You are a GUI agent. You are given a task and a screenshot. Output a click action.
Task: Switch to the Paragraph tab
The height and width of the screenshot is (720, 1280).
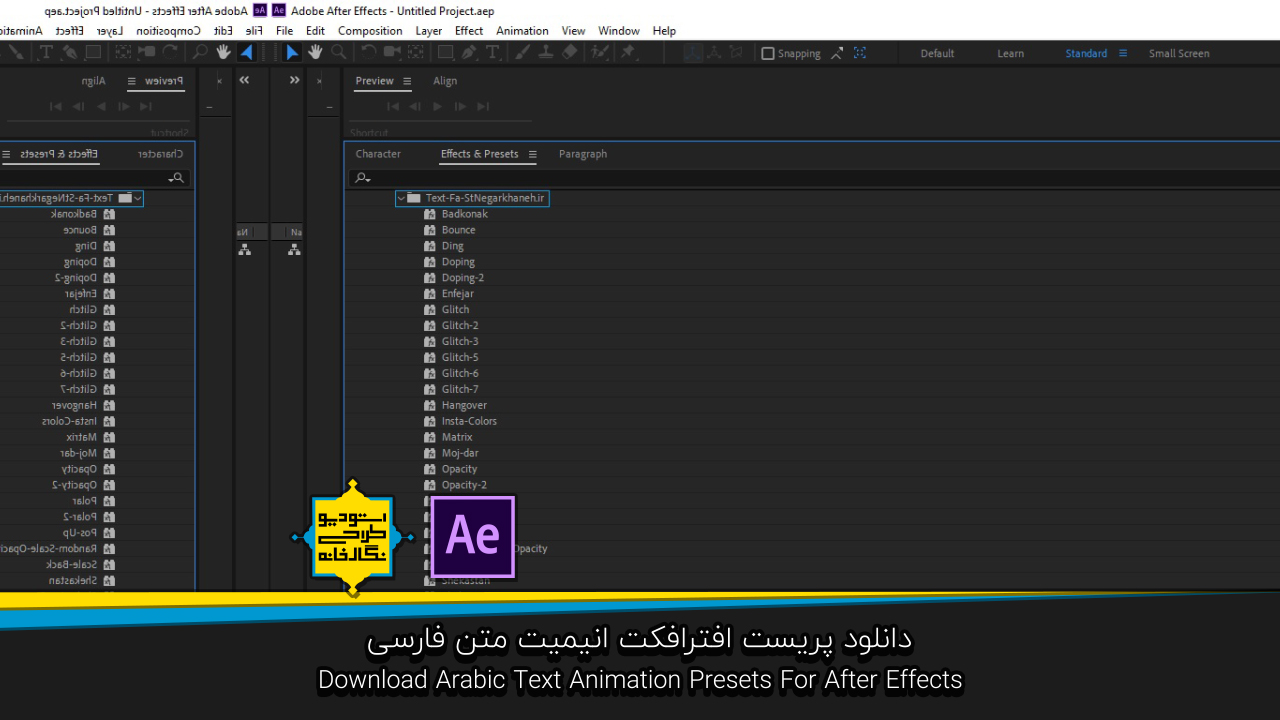(x=583, y=154)
